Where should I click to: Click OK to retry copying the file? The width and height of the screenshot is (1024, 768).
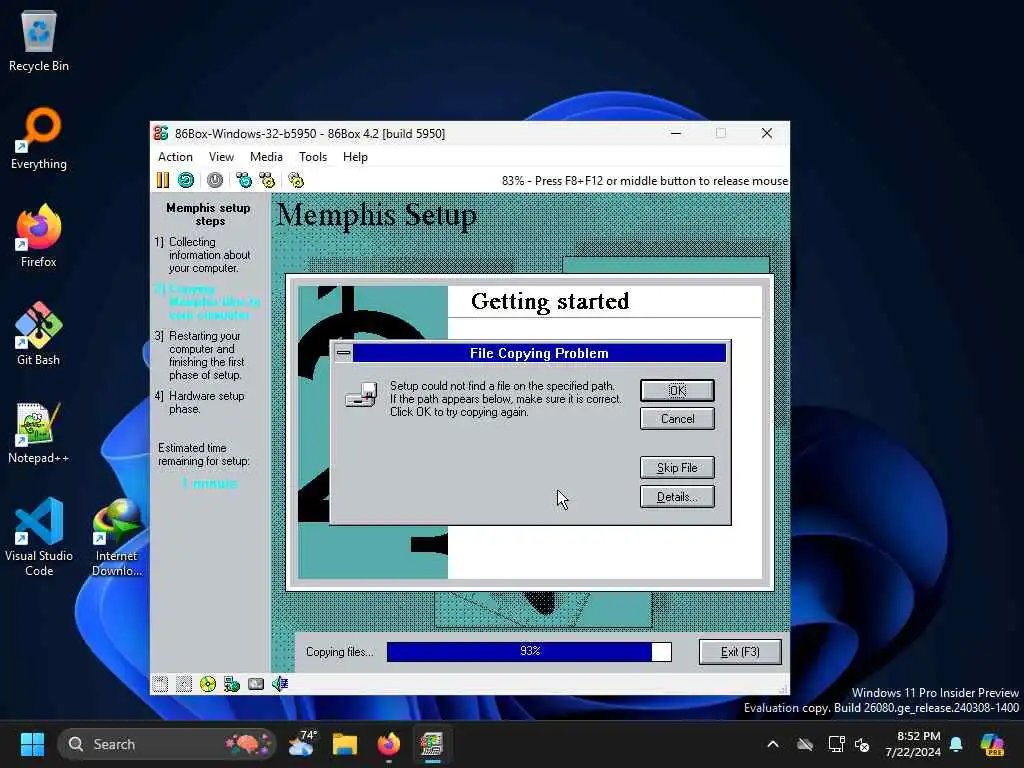(x=677, y=391)
